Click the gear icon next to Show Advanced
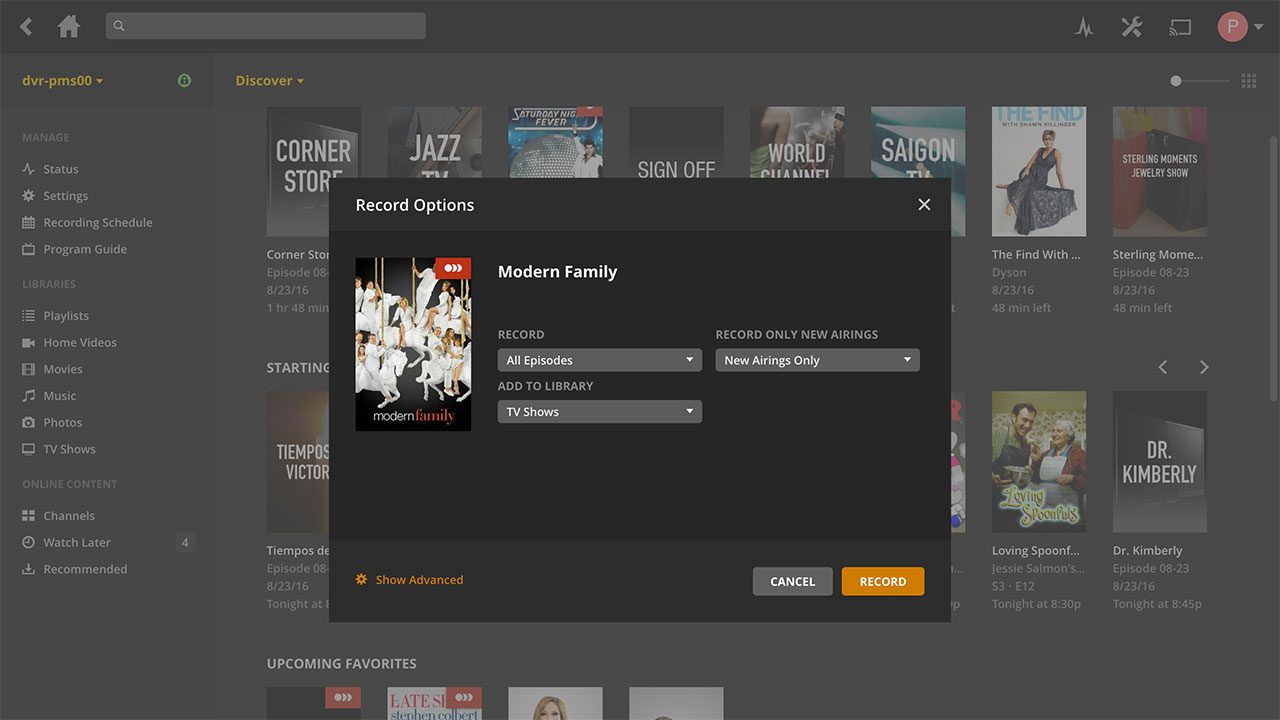 pos(362,579)
